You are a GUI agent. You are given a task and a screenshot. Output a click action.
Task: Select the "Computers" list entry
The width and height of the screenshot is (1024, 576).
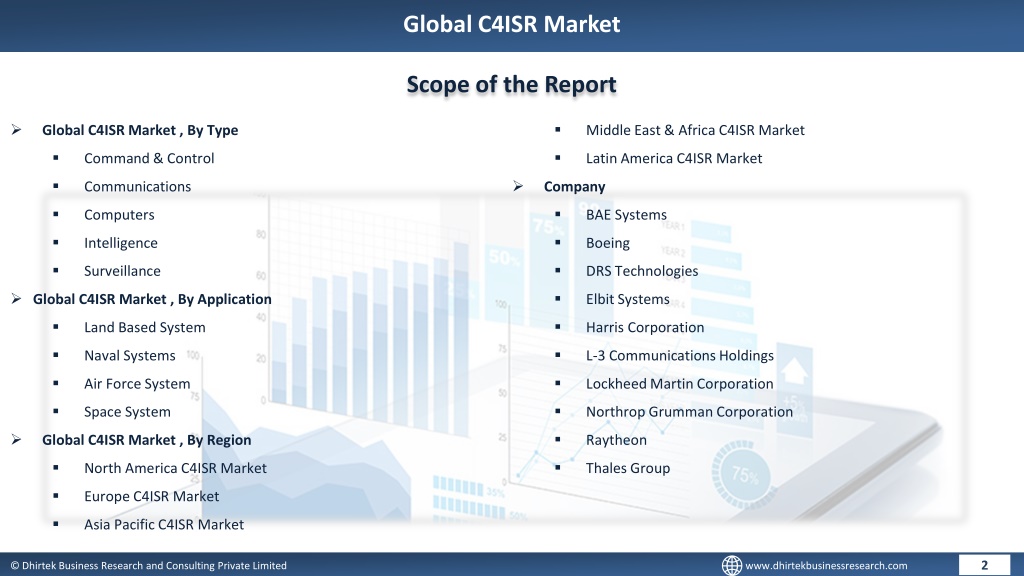(119, 215)
